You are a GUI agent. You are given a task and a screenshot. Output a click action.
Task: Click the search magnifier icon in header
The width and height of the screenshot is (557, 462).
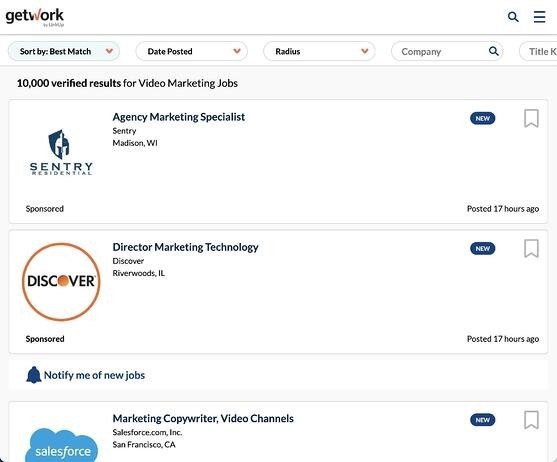click(x=513, y=17)
